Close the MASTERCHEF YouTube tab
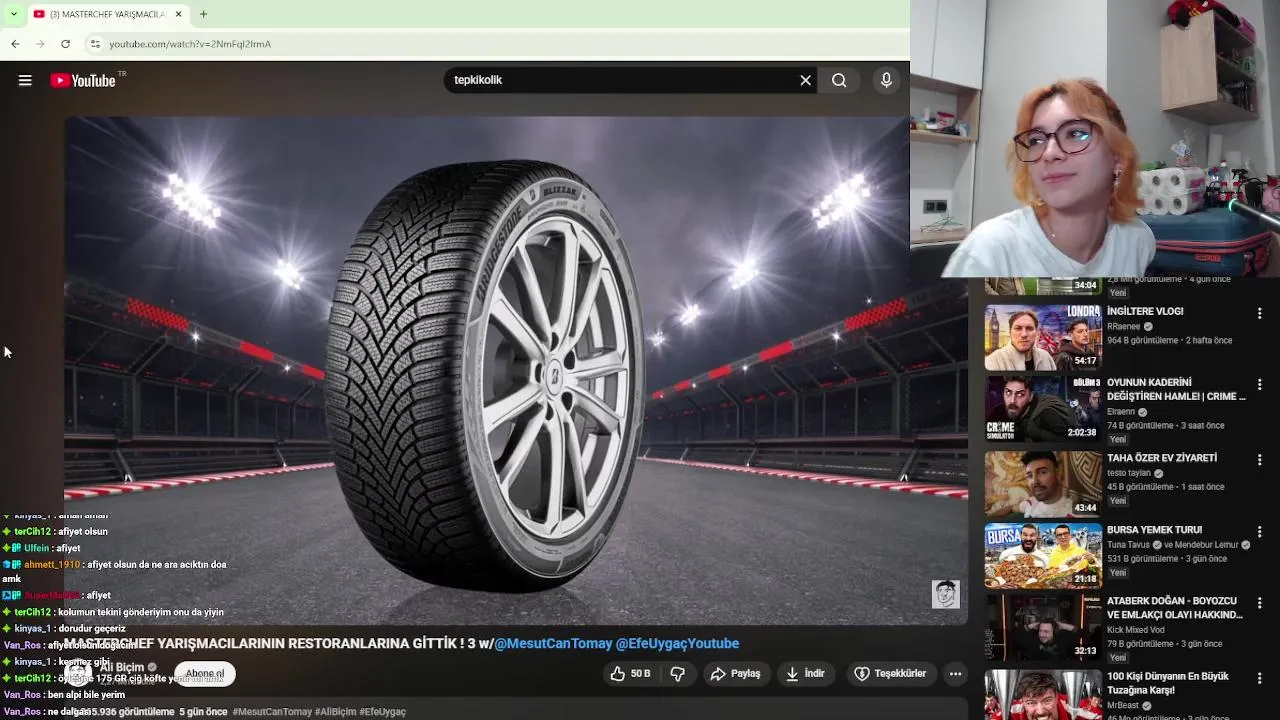The height and width of the screenshot is (720, 1280). coord(178,14)
